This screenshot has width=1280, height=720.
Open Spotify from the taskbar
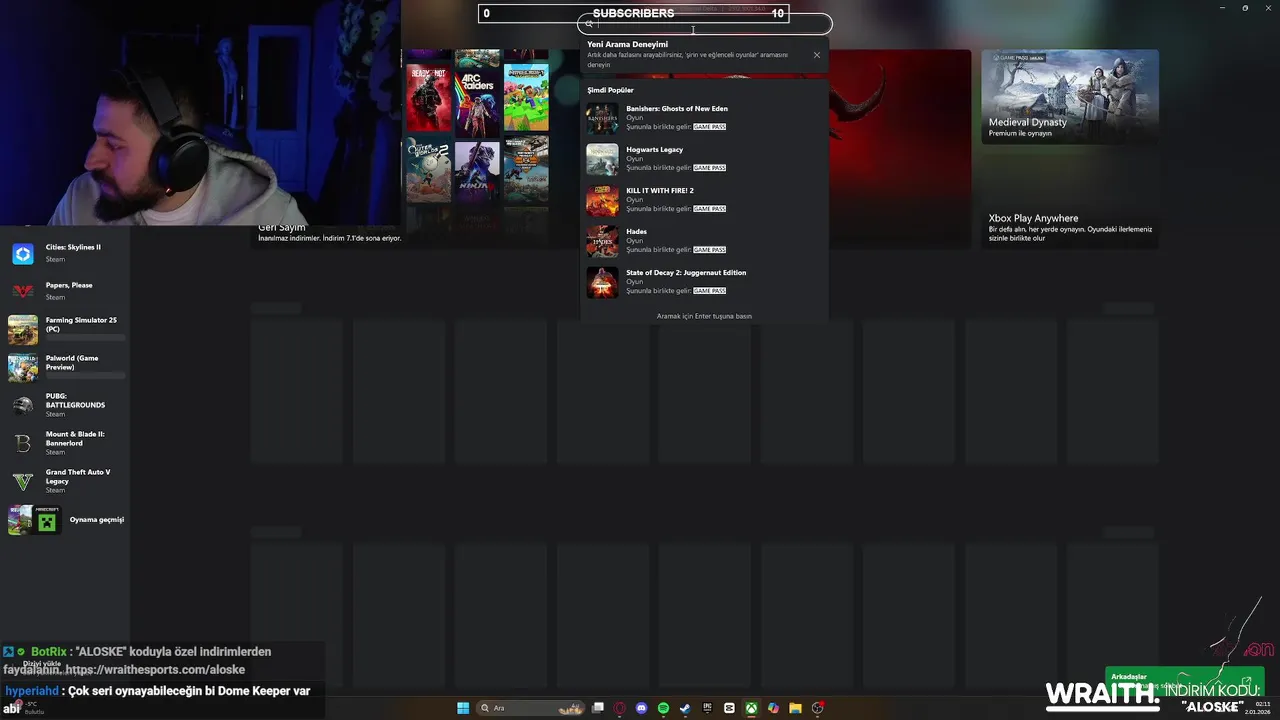click(x=664, y=708)
